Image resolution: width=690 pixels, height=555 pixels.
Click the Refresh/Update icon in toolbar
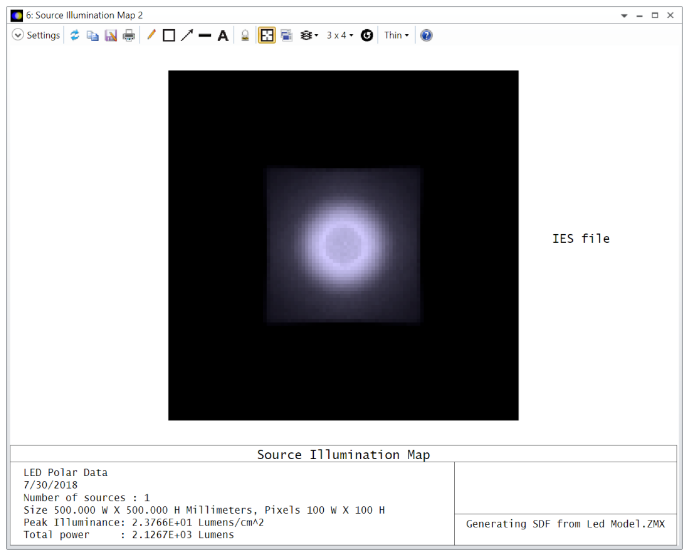tap(74, 35)
